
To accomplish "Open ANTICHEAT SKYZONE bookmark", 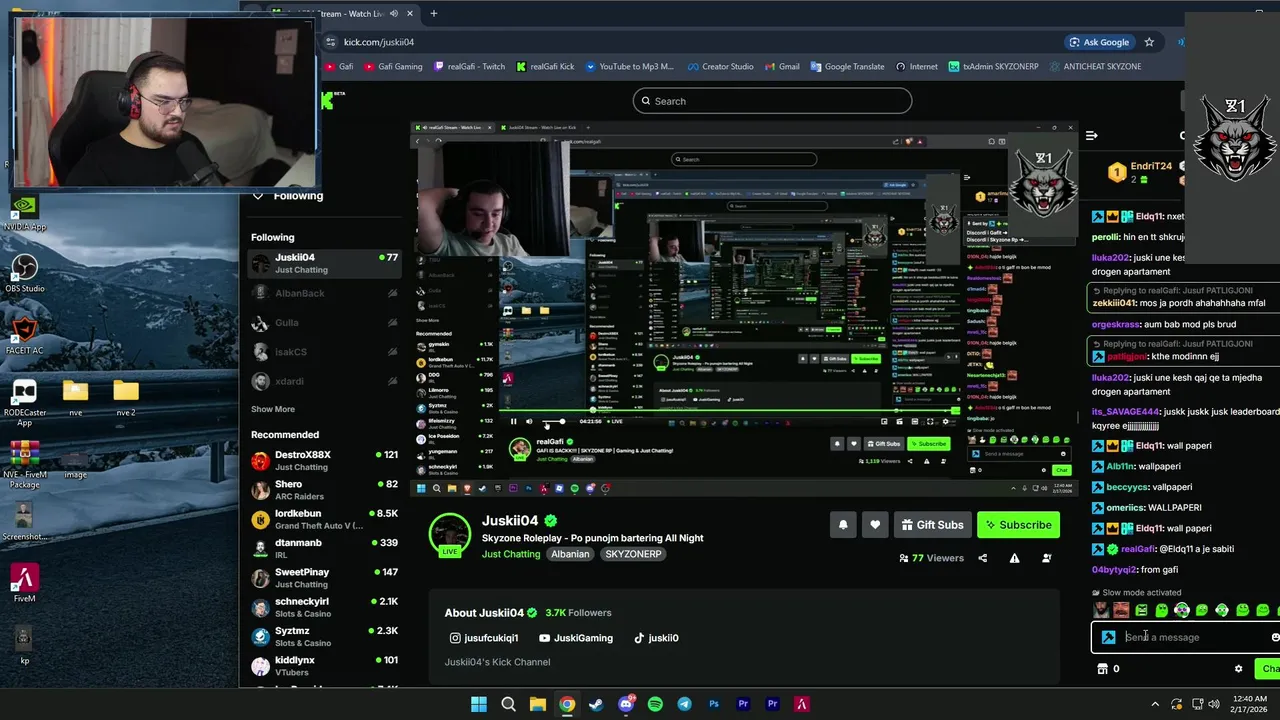I will point(1095,67).
